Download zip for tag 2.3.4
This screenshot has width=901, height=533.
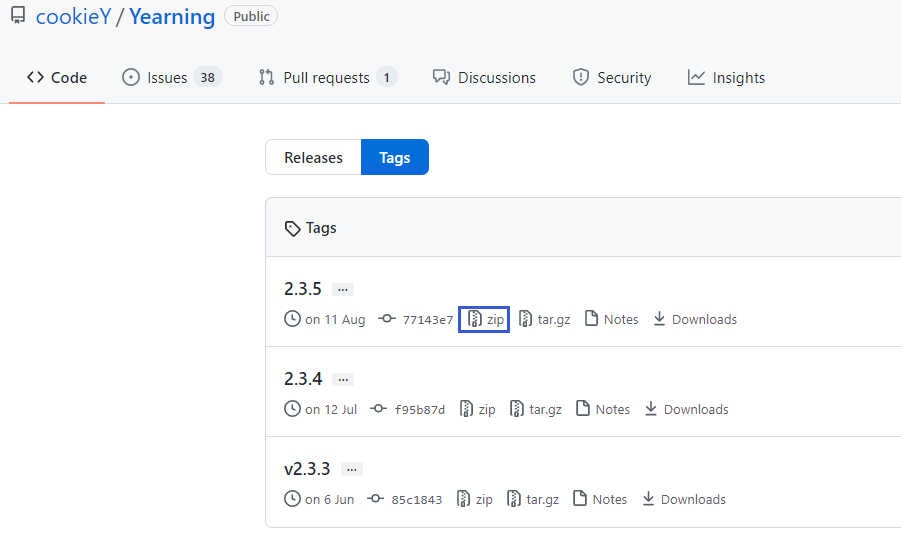point(477,410)
